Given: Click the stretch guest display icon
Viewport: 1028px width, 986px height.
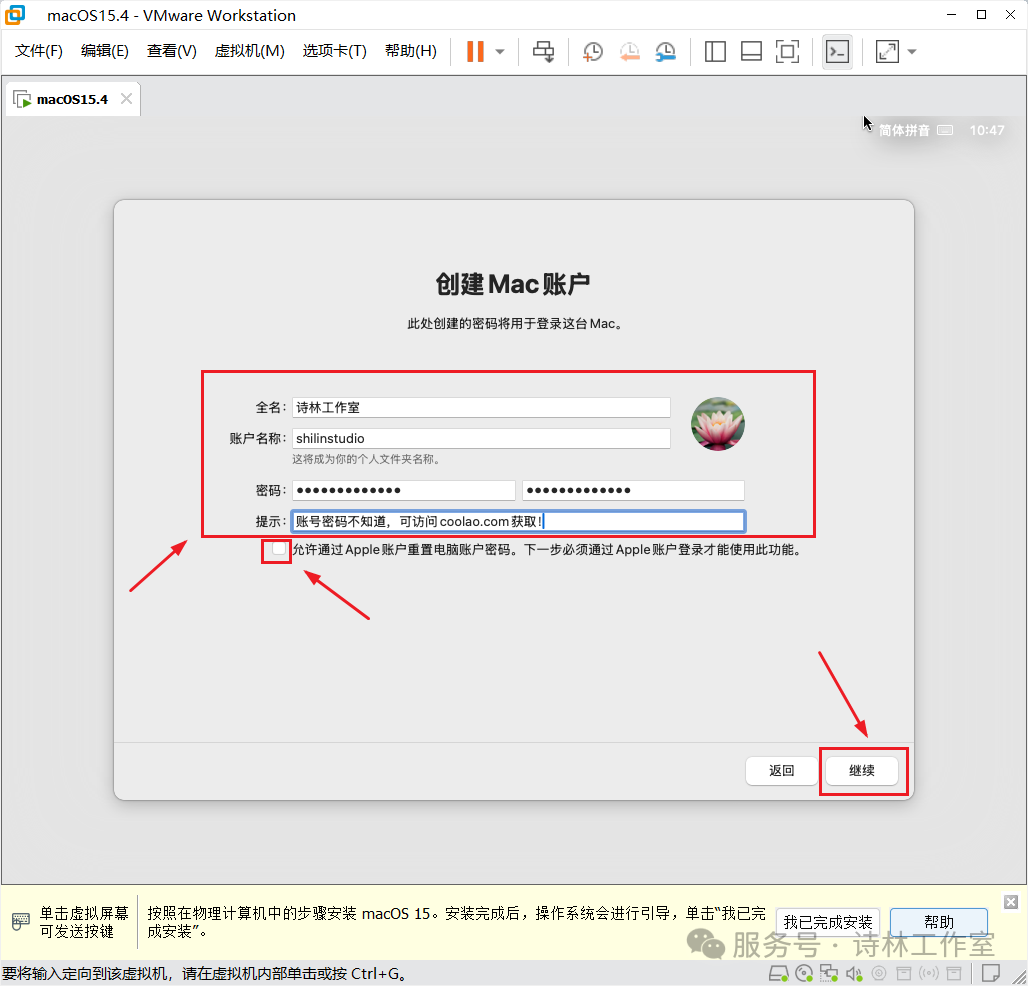Looking at the screenshot, I should coord(887,51).
